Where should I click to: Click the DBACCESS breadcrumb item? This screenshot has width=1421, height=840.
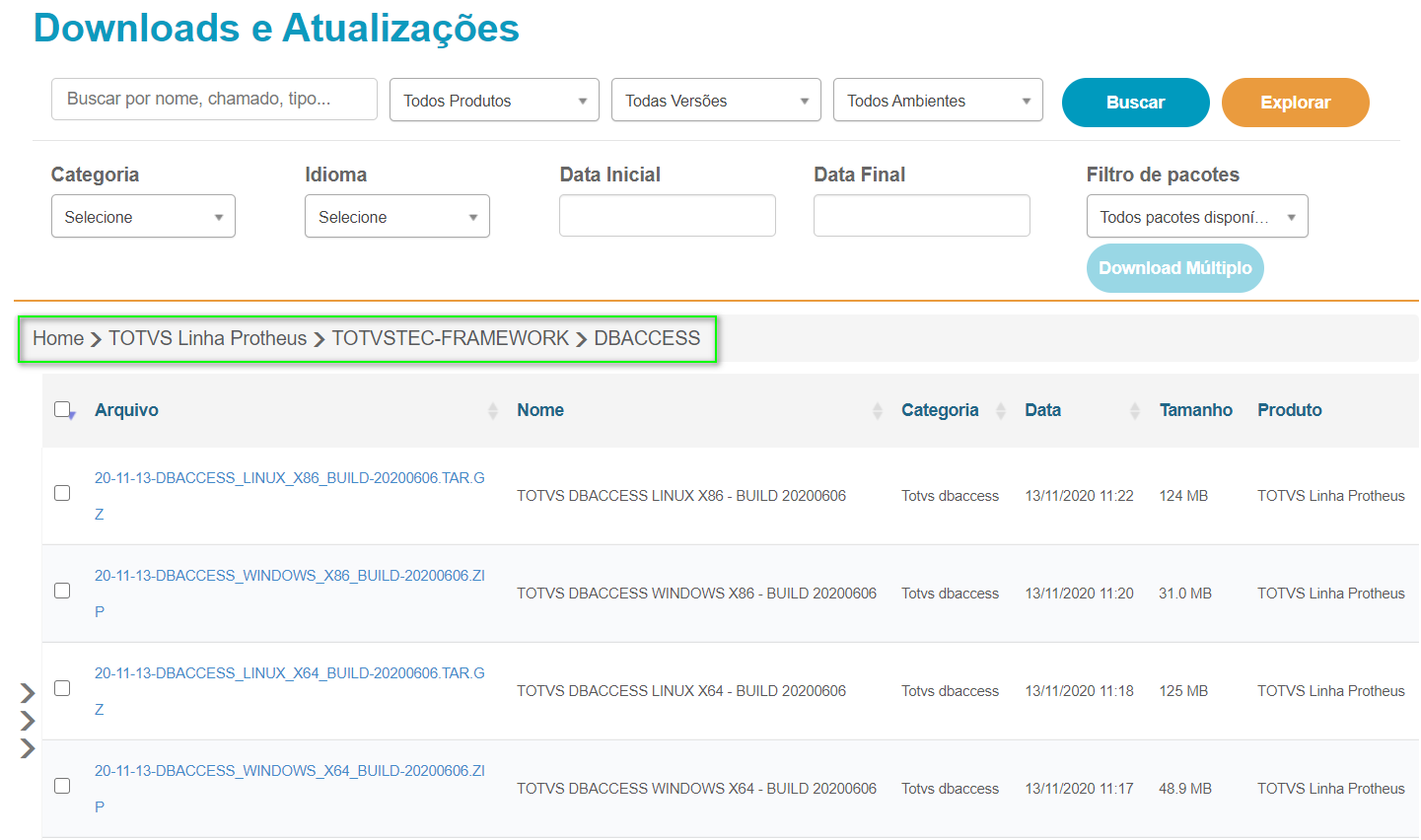[x=647, y=338]
